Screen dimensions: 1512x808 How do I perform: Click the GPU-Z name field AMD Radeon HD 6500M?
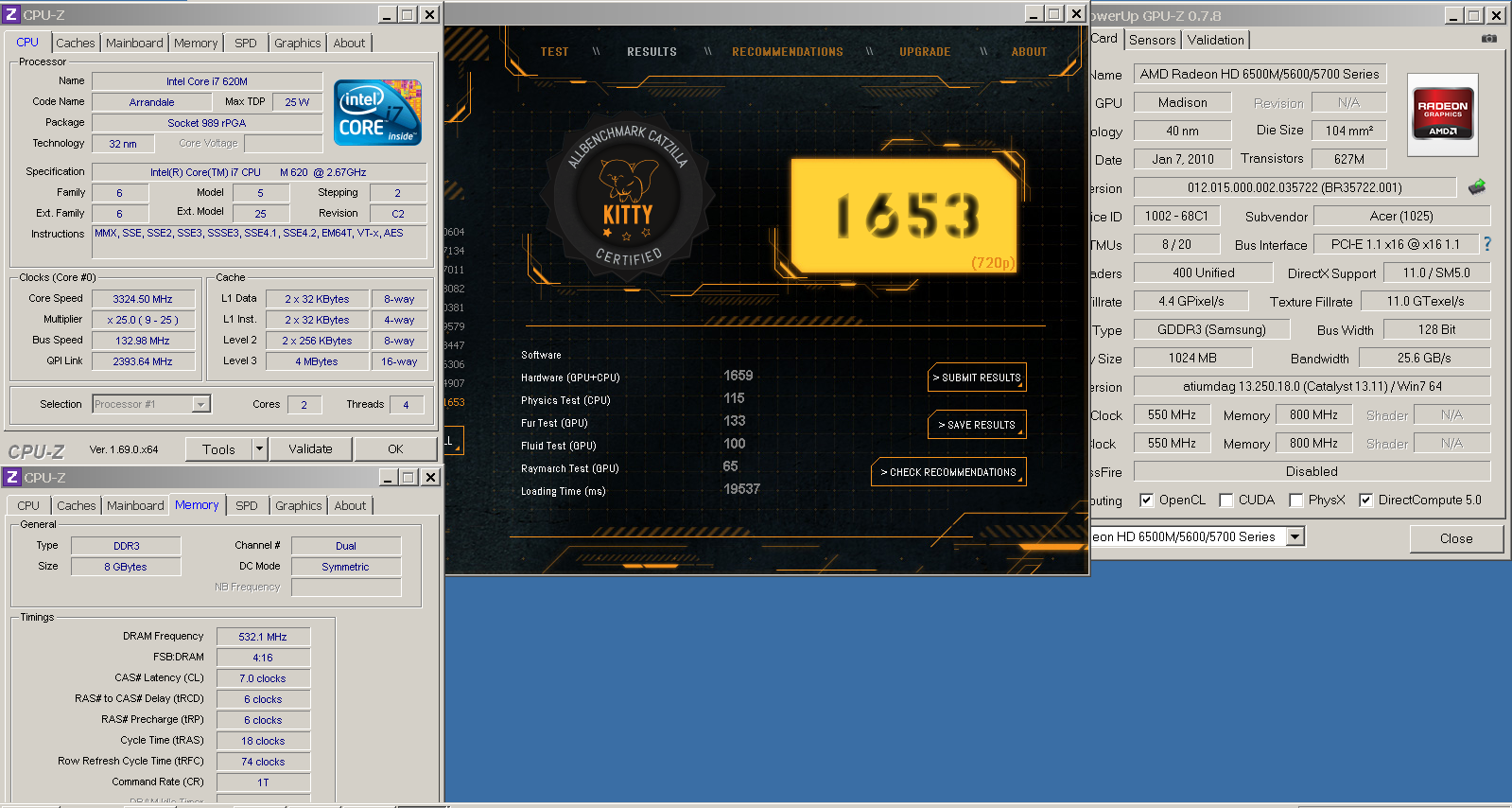1260,74
